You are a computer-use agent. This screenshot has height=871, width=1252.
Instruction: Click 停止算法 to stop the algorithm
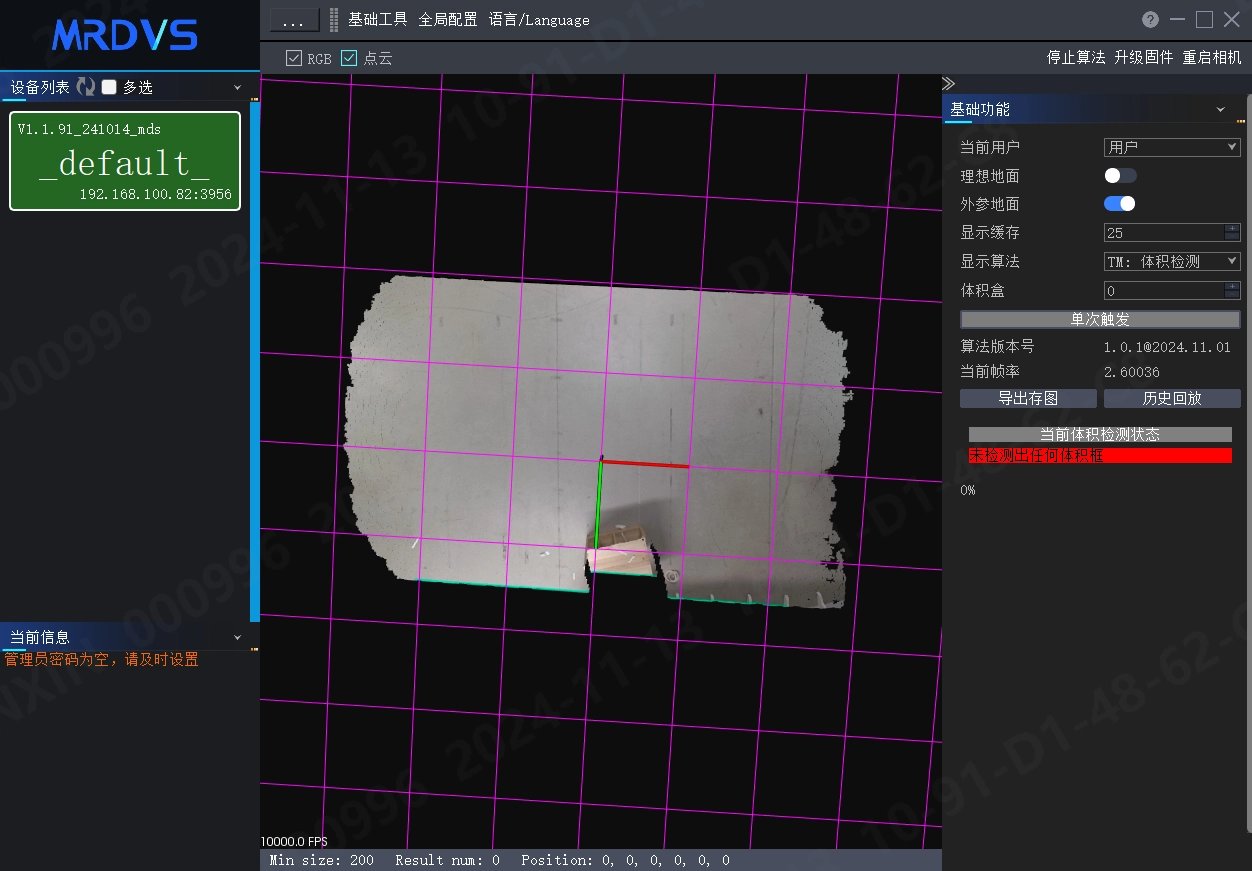click(x=1076, y=58)
